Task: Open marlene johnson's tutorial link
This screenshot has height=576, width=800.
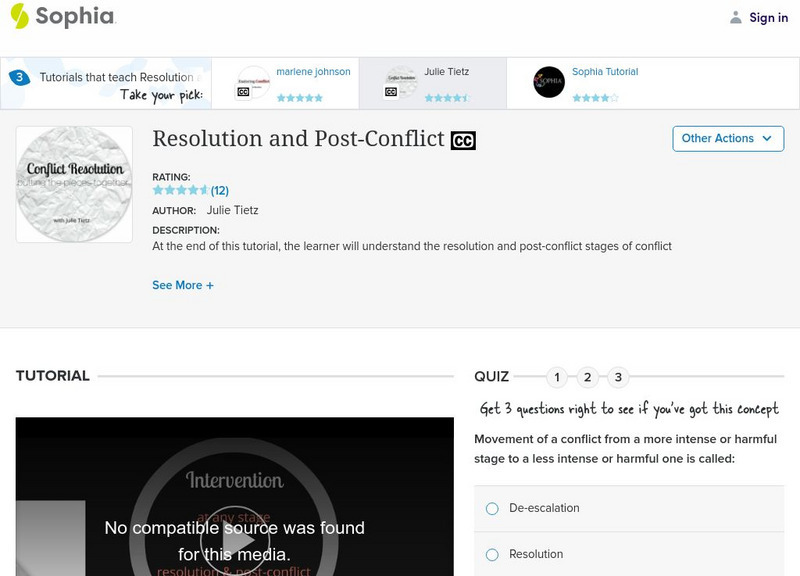Action: [x=313, y=72]
